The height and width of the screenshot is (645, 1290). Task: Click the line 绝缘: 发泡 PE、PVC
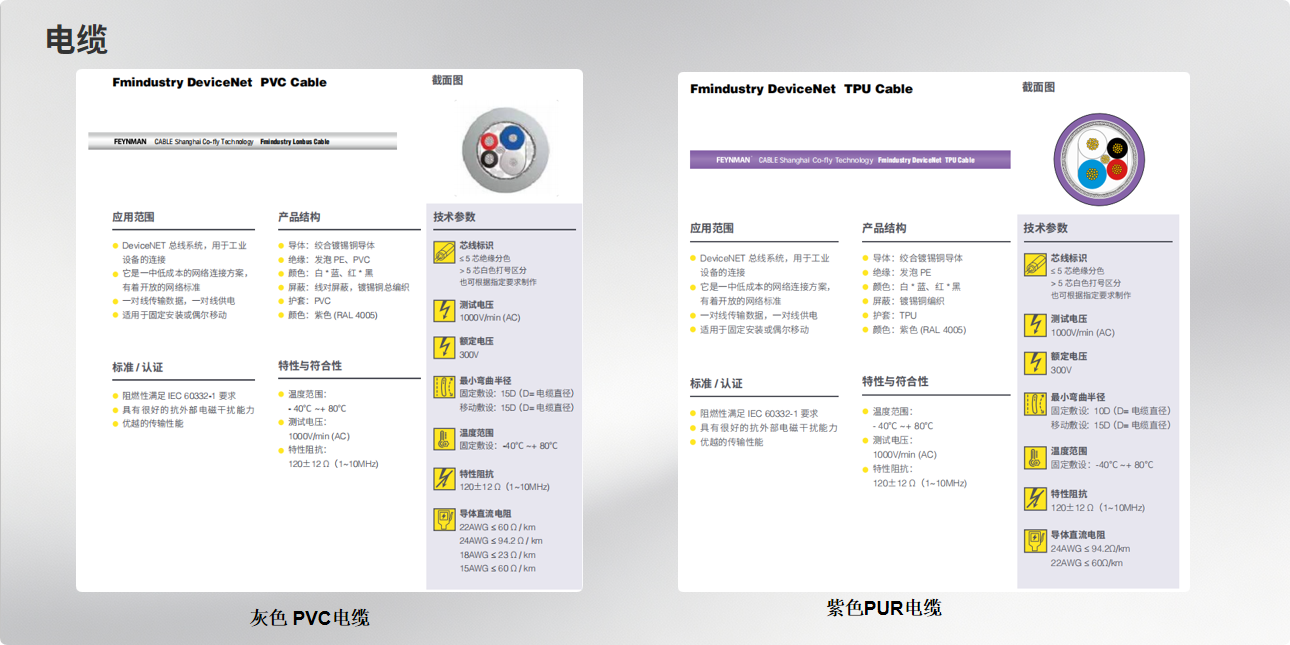[x=329, y=259]
